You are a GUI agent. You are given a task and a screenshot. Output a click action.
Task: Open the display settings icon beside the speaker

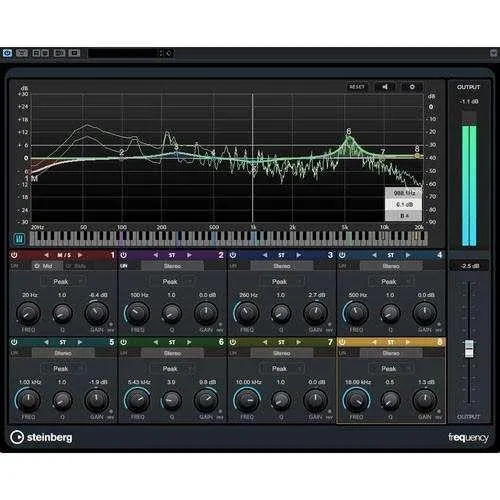(412, 87)
